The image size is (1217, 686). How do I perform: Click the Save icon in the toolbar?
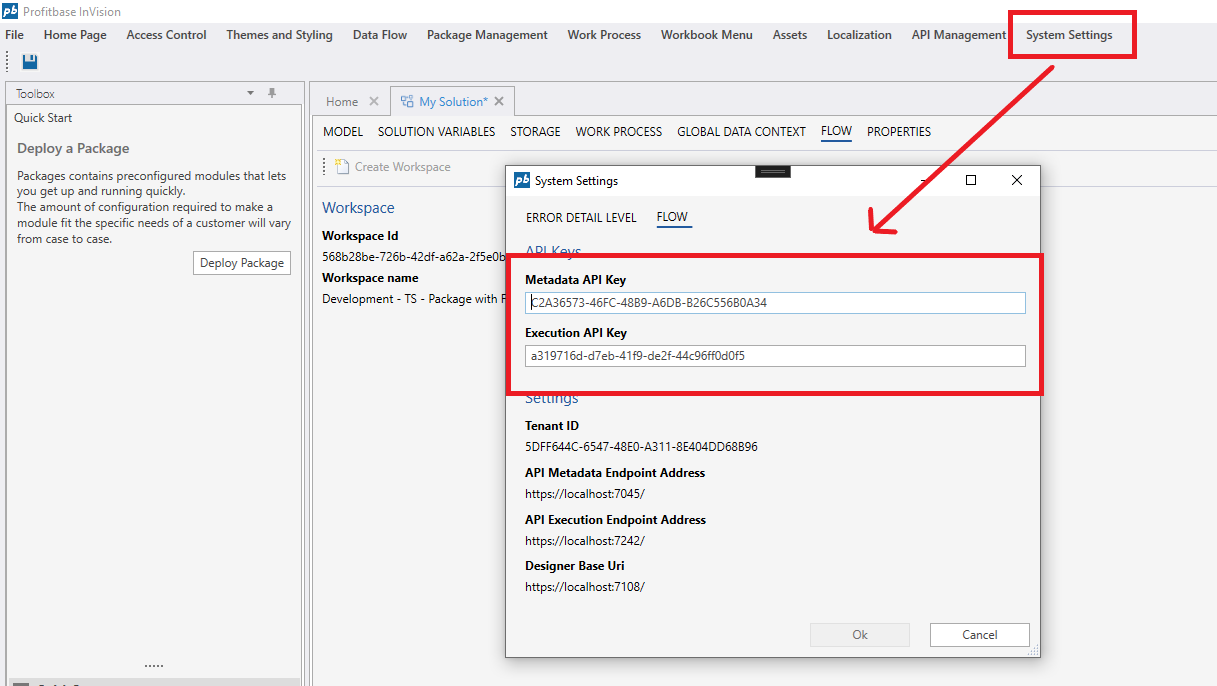click(x=30, y=62)
